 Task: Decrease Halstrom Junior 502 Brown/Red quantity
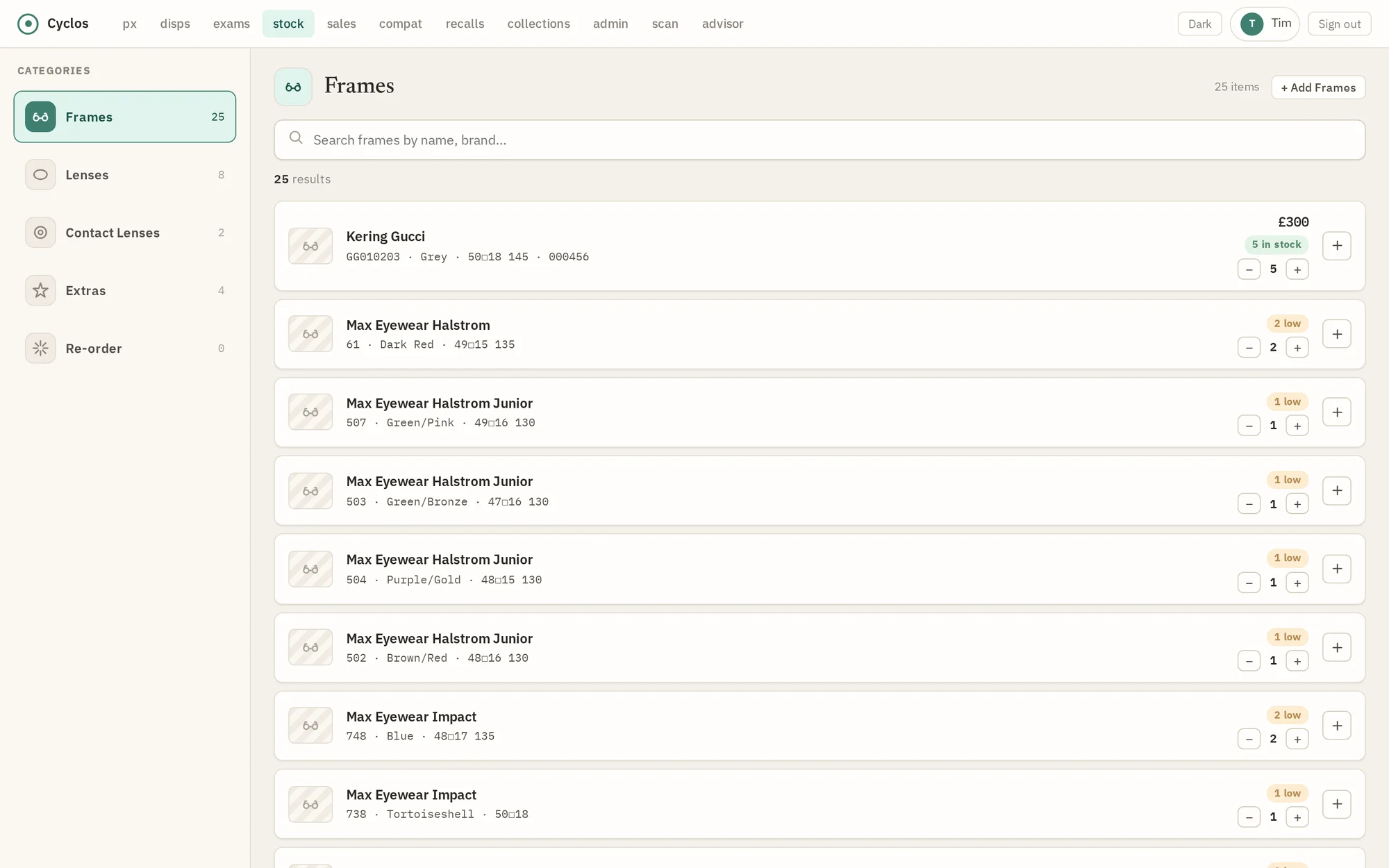coord(1249,661)
